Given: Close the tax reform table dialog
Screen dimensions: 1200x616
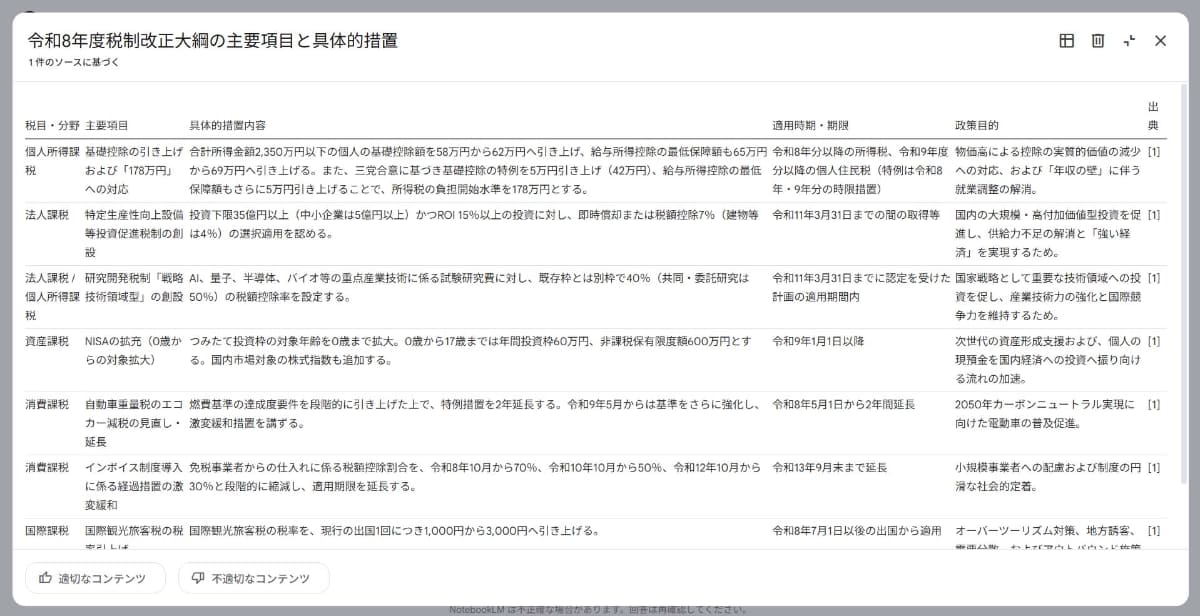Looking at the screenshot, I should 1160,41.
